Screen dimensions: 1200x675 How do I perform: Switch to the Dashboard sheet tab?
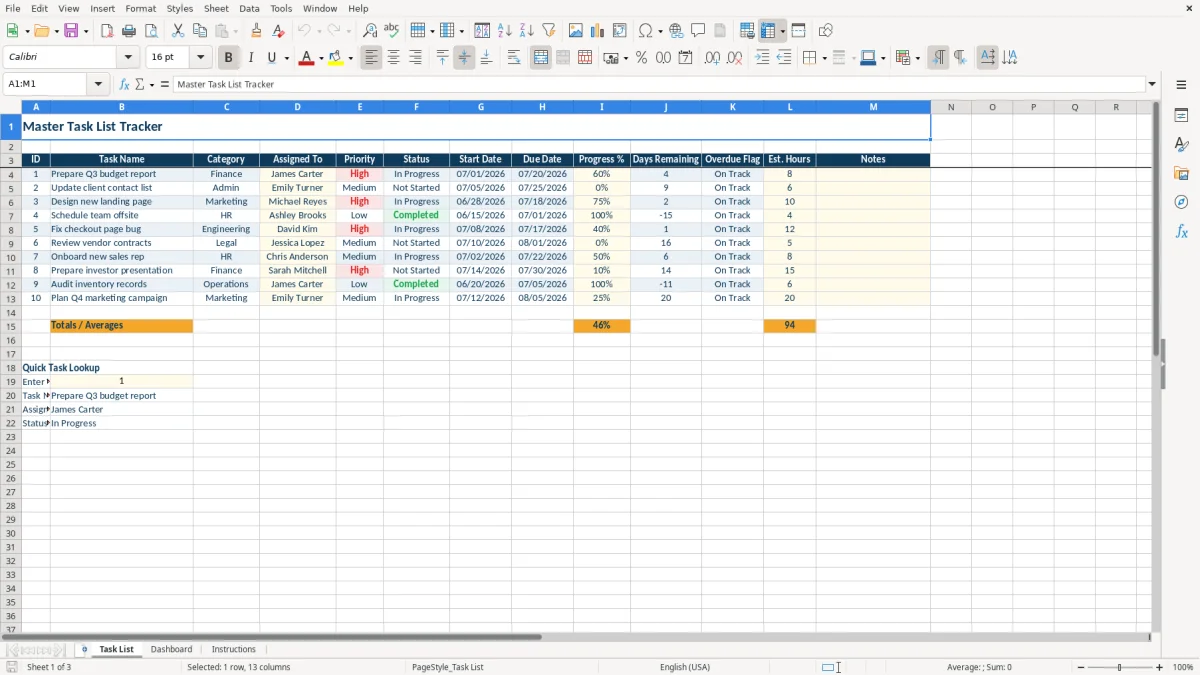[171, 649]
